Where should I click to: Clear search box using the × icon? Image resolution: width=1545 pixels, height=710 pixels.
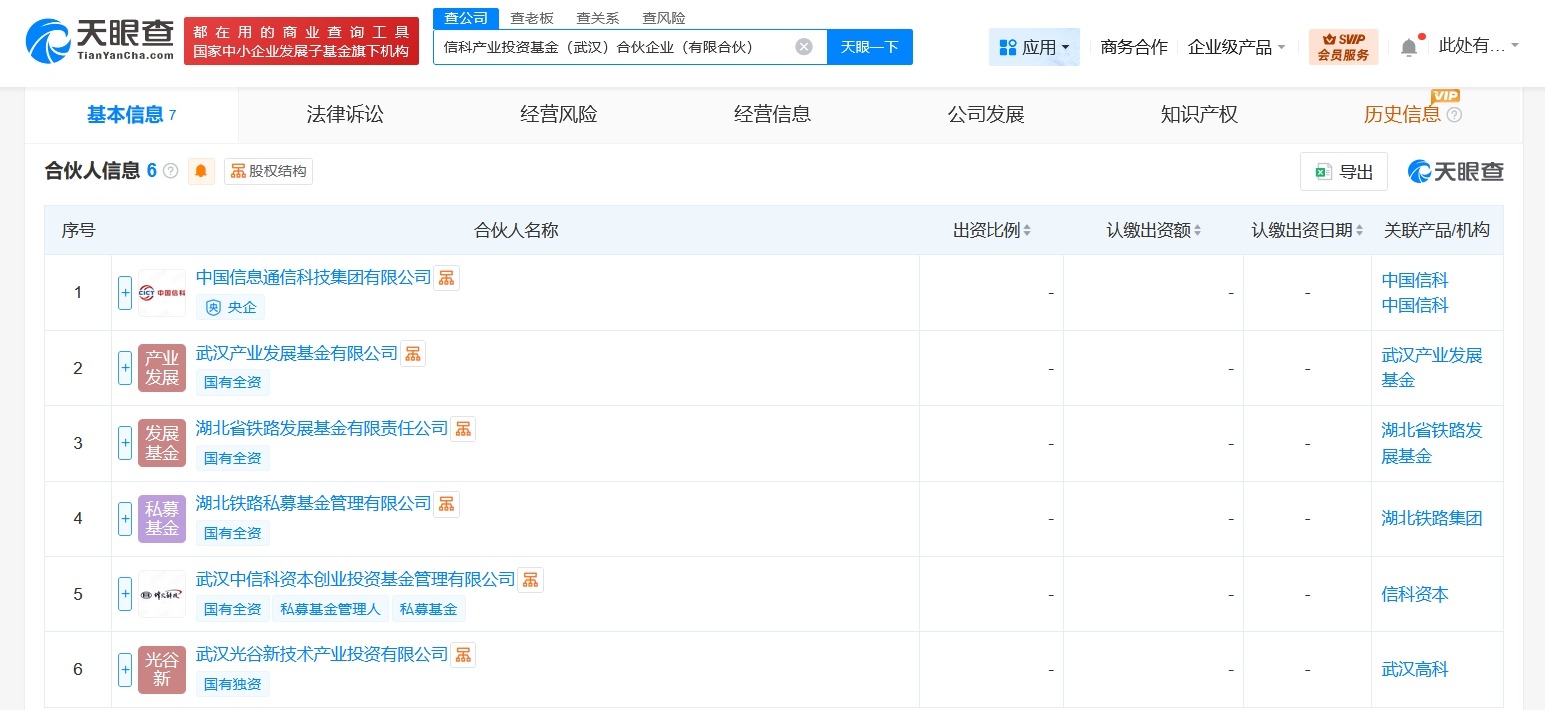[804, 46]
